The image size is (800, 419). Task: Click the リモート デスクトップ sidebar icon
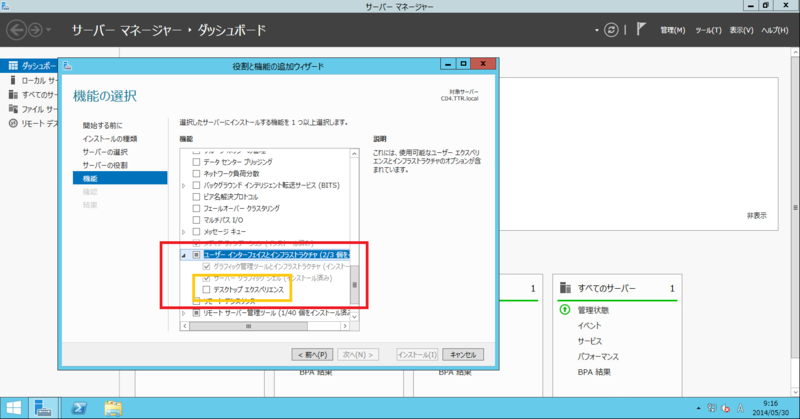point(13,124)
